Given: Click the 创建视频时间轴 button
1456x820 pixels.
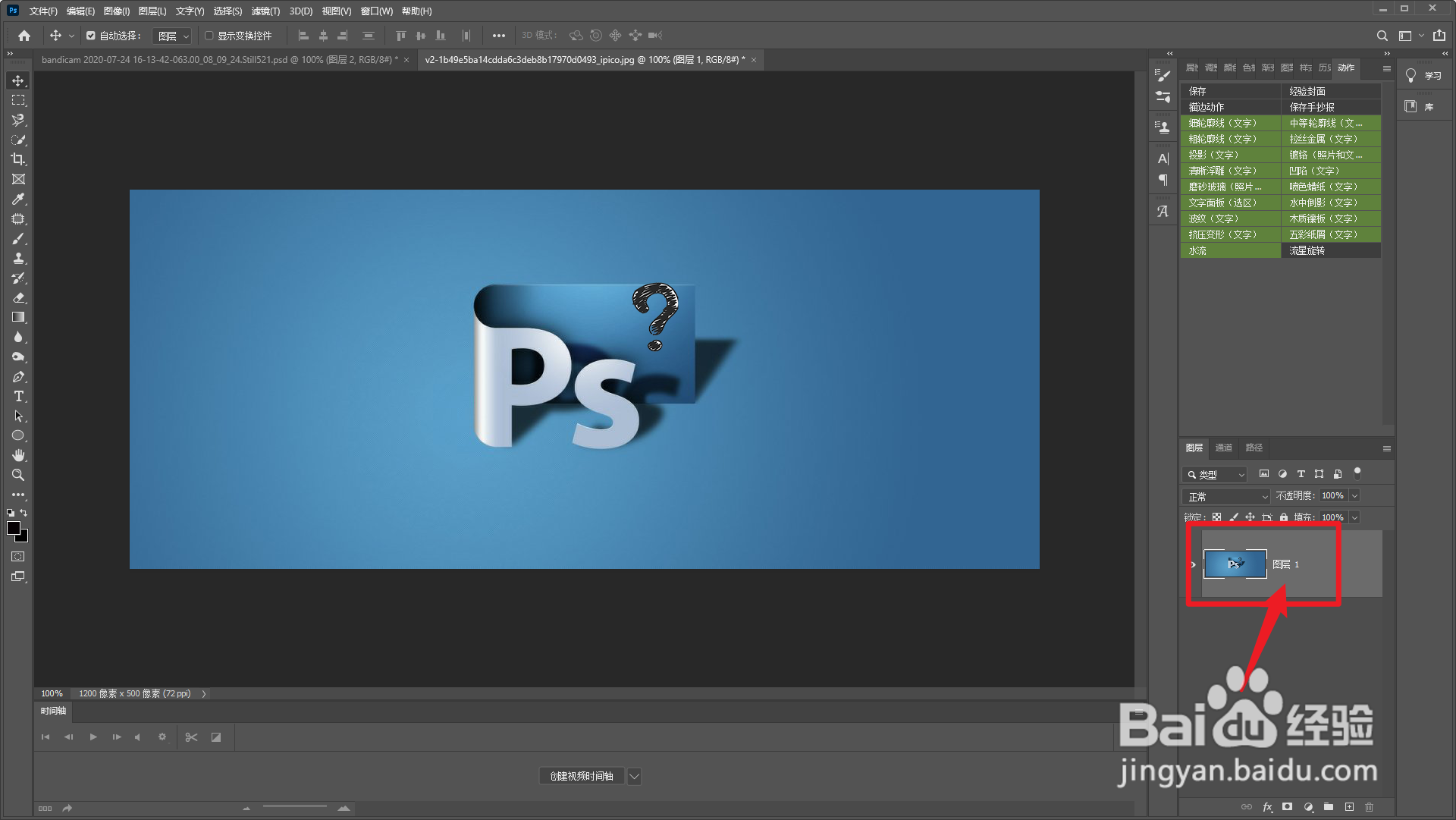Looking at the screenshot, I should [582, 776].
